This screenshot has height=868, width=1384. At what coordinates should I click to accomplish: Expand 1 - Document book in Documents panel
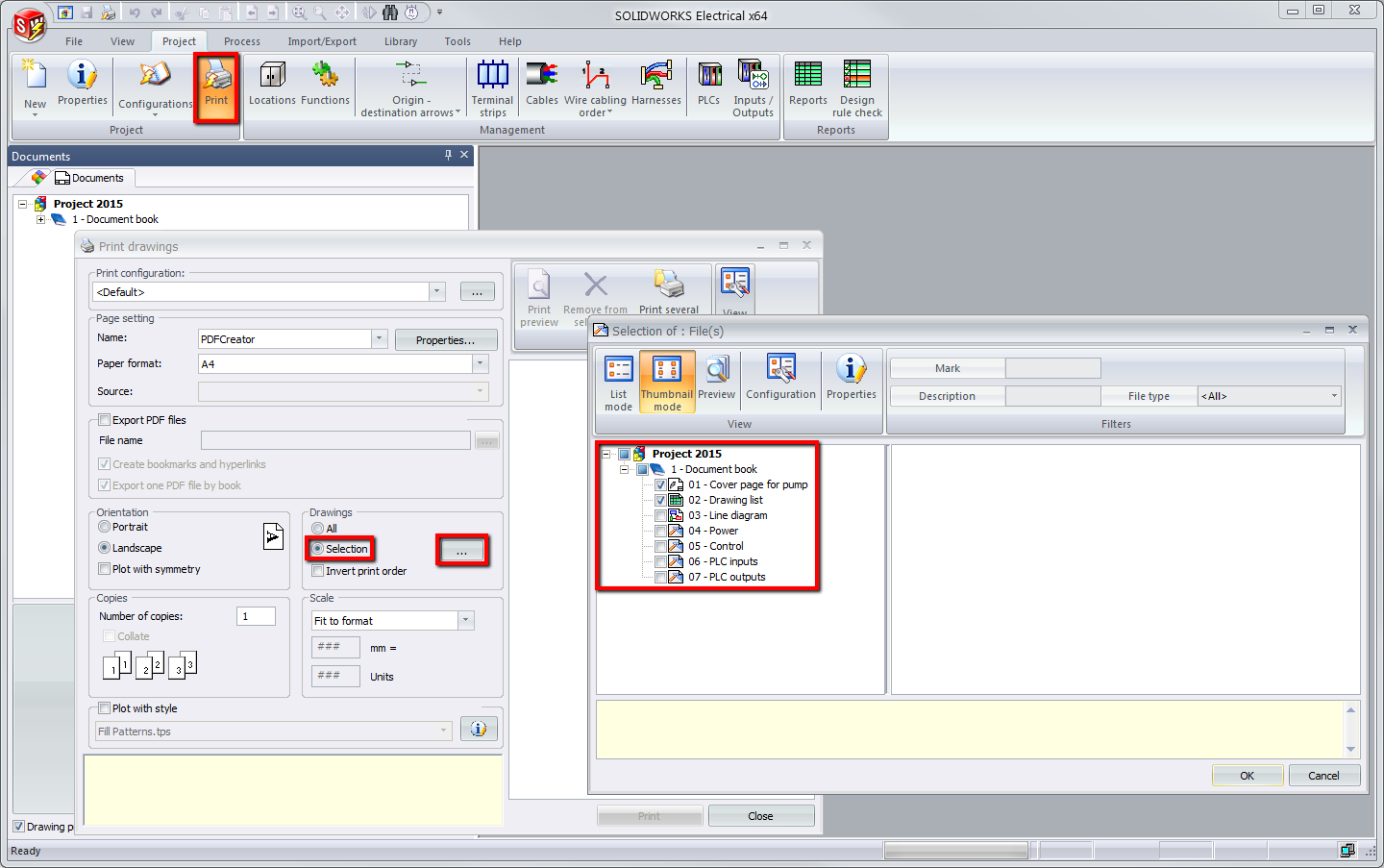(x=40, y=219)
